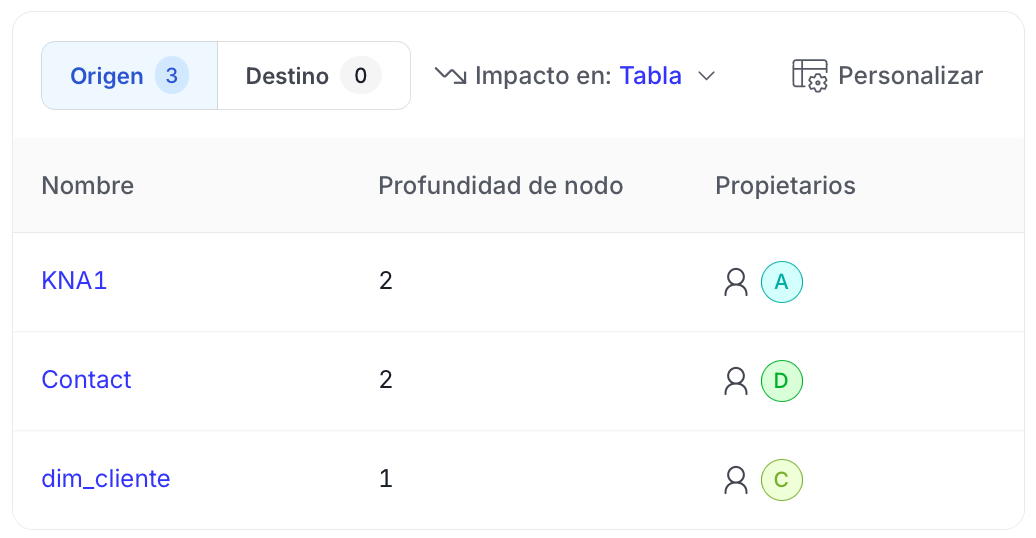Click the person icon in the KNA1 row
Image resolution: width=1036 pixels, height=538 pixels.
[736, 282]
